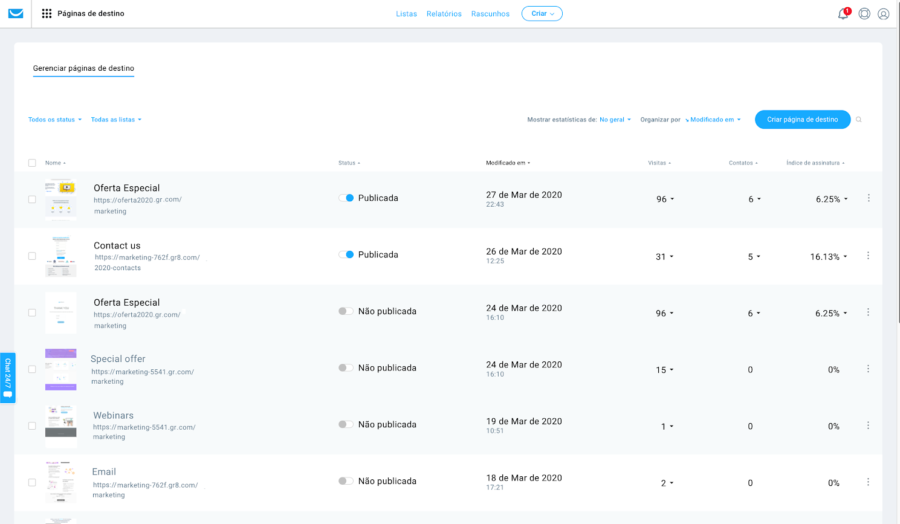Toggle publish switch of Webinars

click(x=346, y=424)
